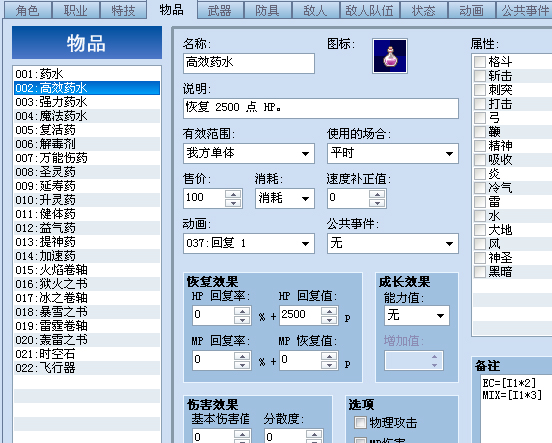Image resolution: width=552 pixels, height=443 pixels.
Task: Enable the 炎 attribute checkbox
Action: click(479, 174)
